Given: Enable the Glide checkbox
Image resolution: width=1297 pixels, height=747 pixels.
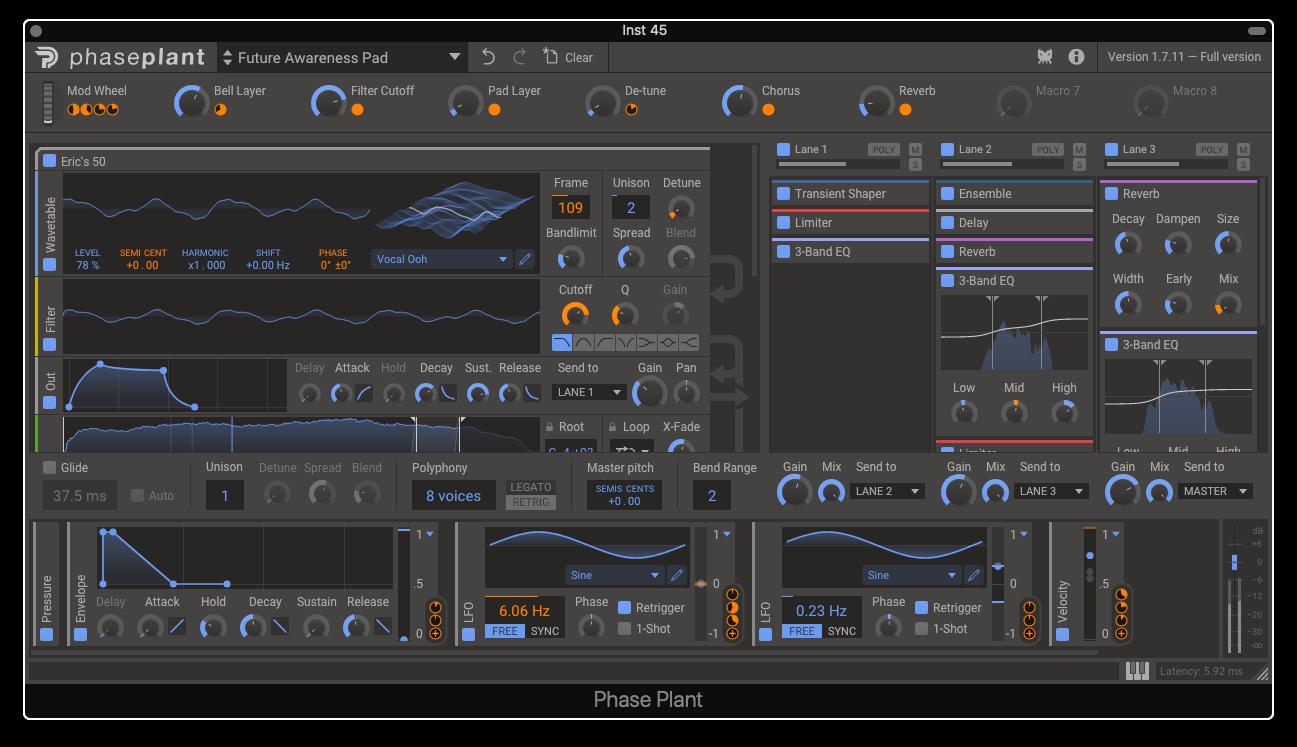Looking at the screenshot, I should click(50, 467).
